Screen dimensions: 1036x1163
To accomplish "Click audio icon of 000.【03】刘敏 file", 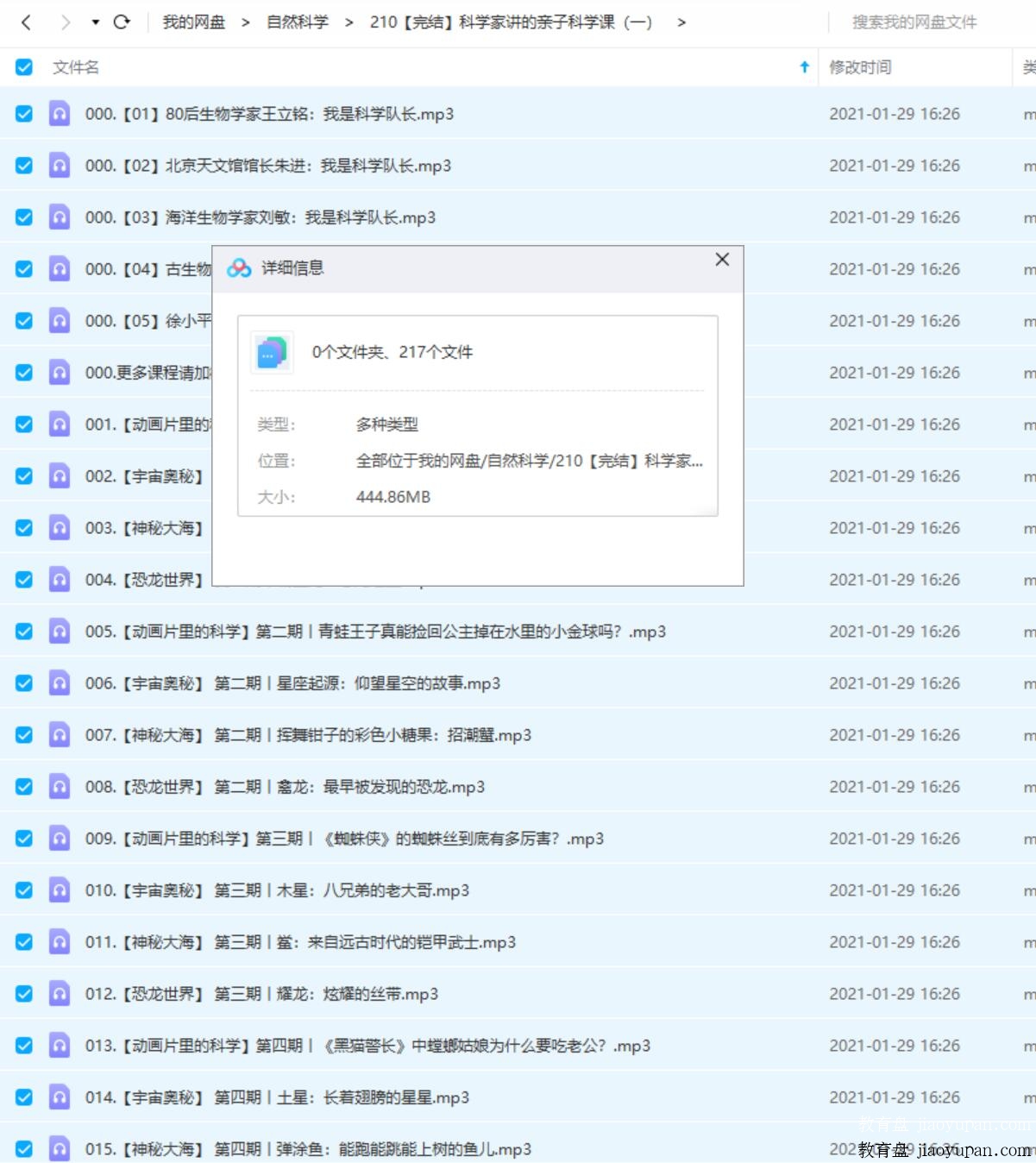I will pyautogui.click(x=60, y=217).
